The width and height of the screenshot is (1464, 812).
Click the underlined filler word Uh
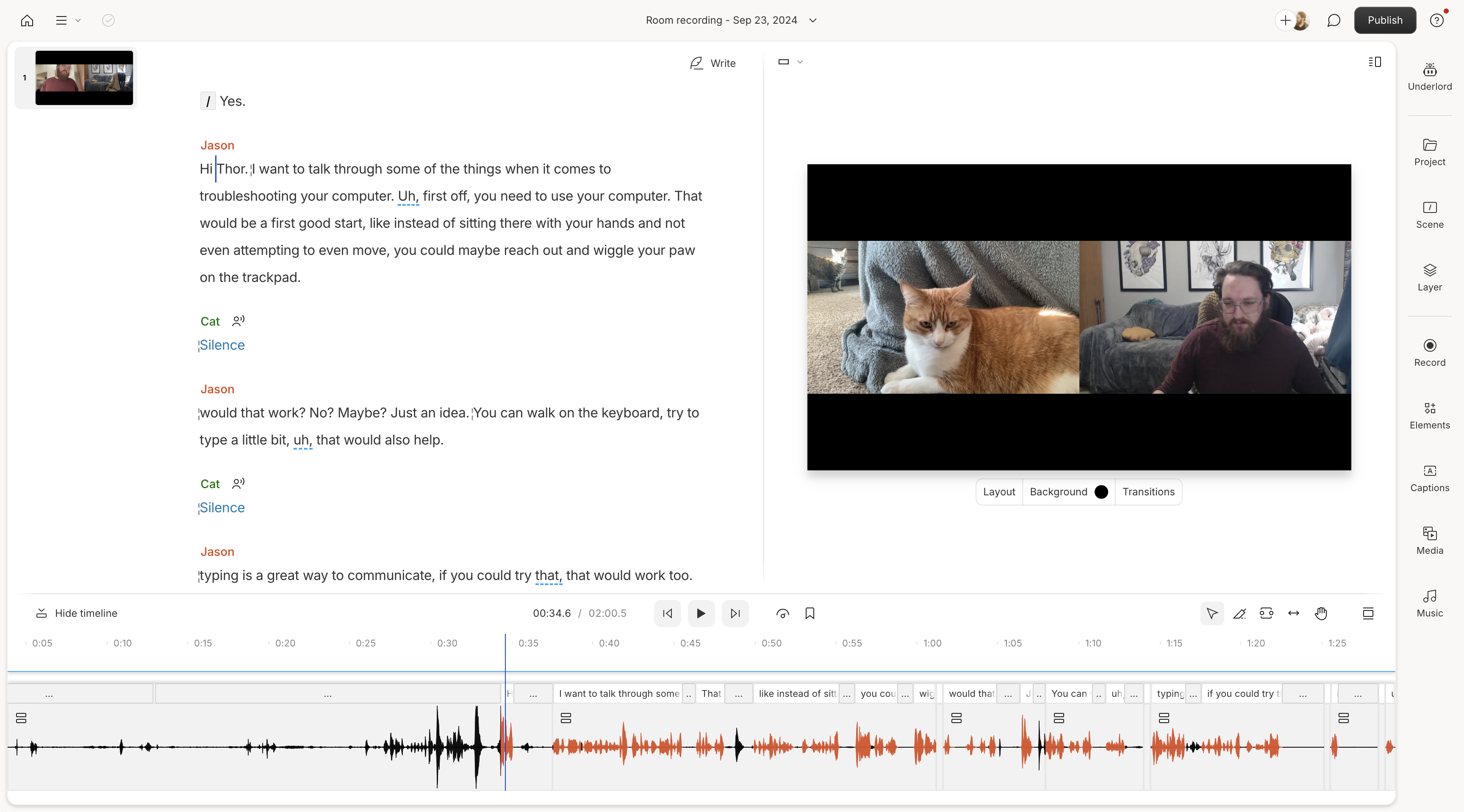408,196
